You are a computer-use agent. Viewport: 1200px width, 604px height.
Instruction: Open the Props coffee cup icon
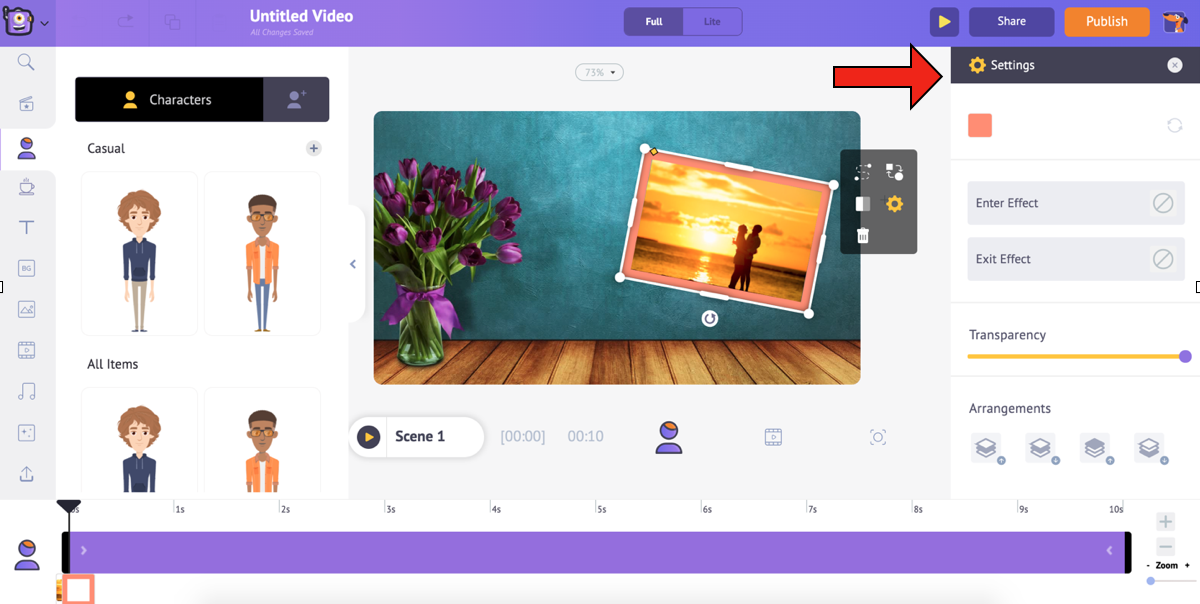click(x=27, y=186)
